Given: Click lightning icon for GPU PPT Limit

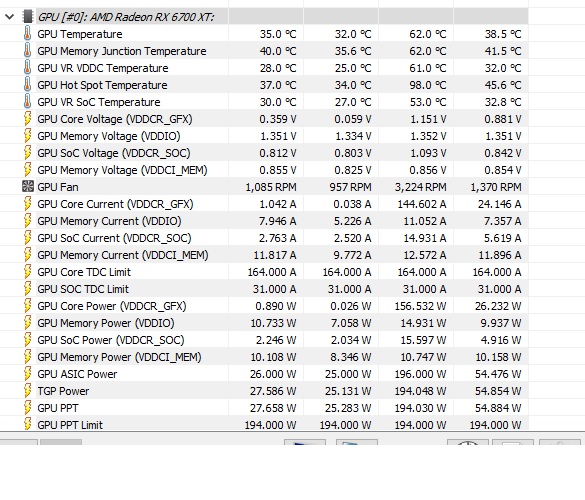Looking at the screenshot, I should click(27, 424).
